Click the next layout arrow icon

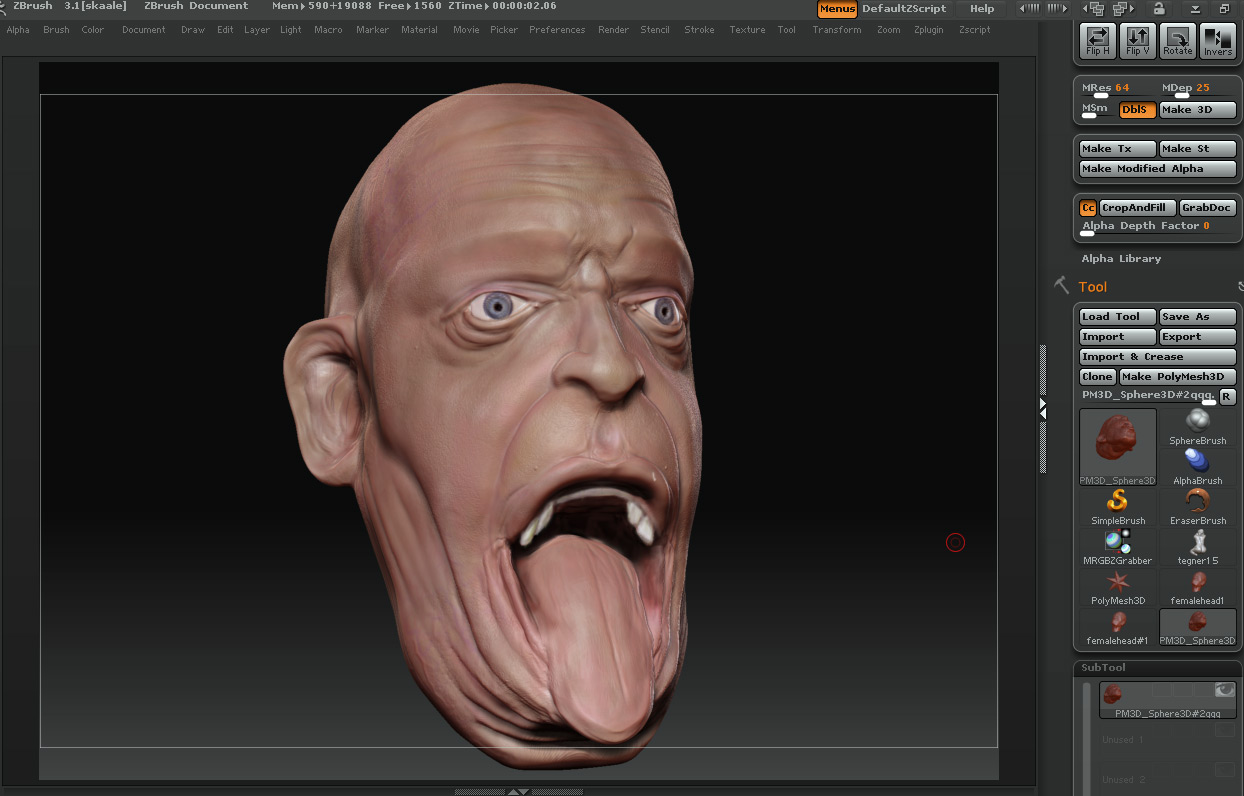coord(1056,8)
